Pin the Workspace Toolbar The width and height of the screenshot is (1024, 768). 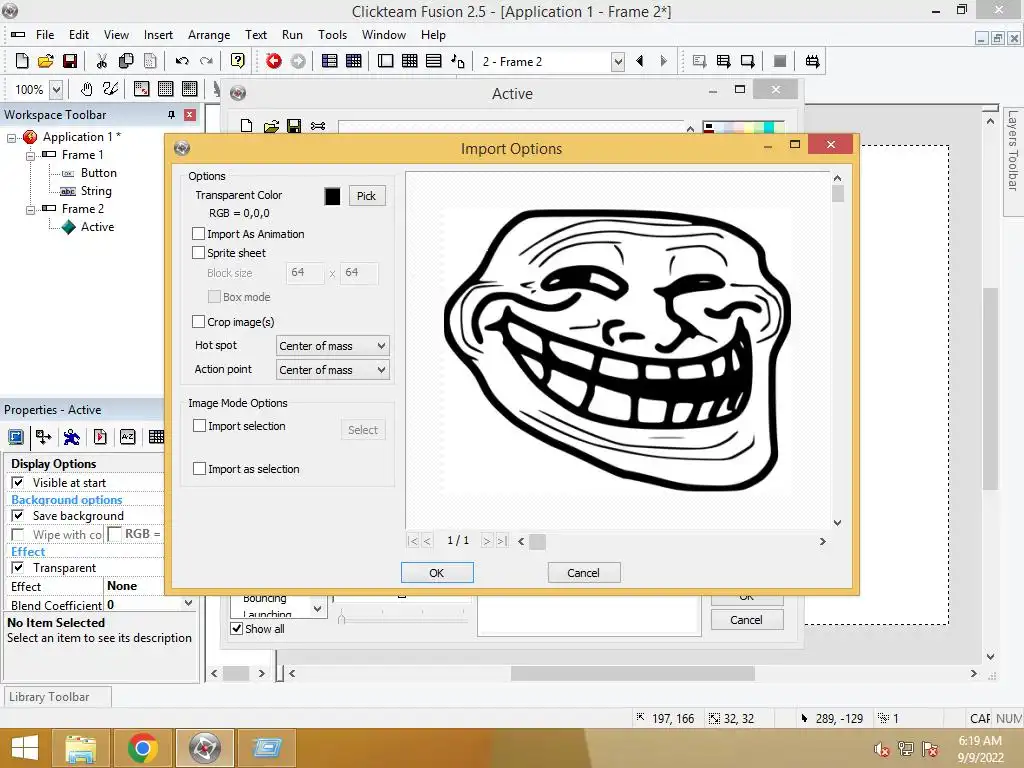click(171, 115)
